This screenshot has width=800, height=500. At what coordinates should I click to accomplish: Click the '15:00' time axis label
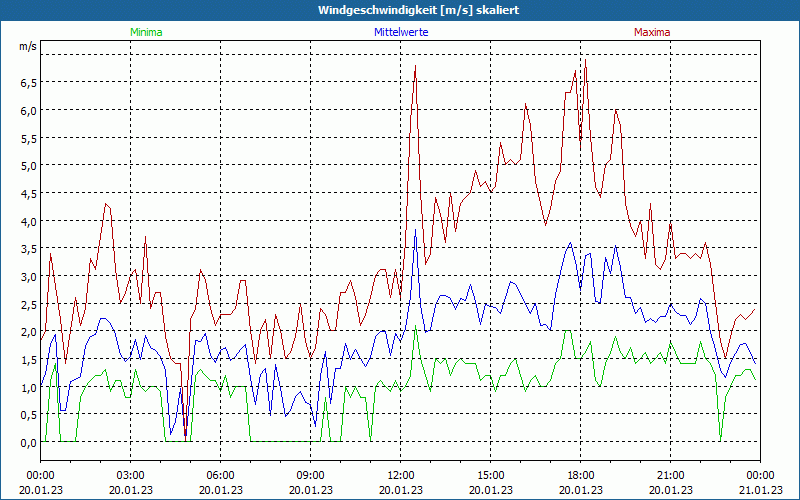coord(490,476)
